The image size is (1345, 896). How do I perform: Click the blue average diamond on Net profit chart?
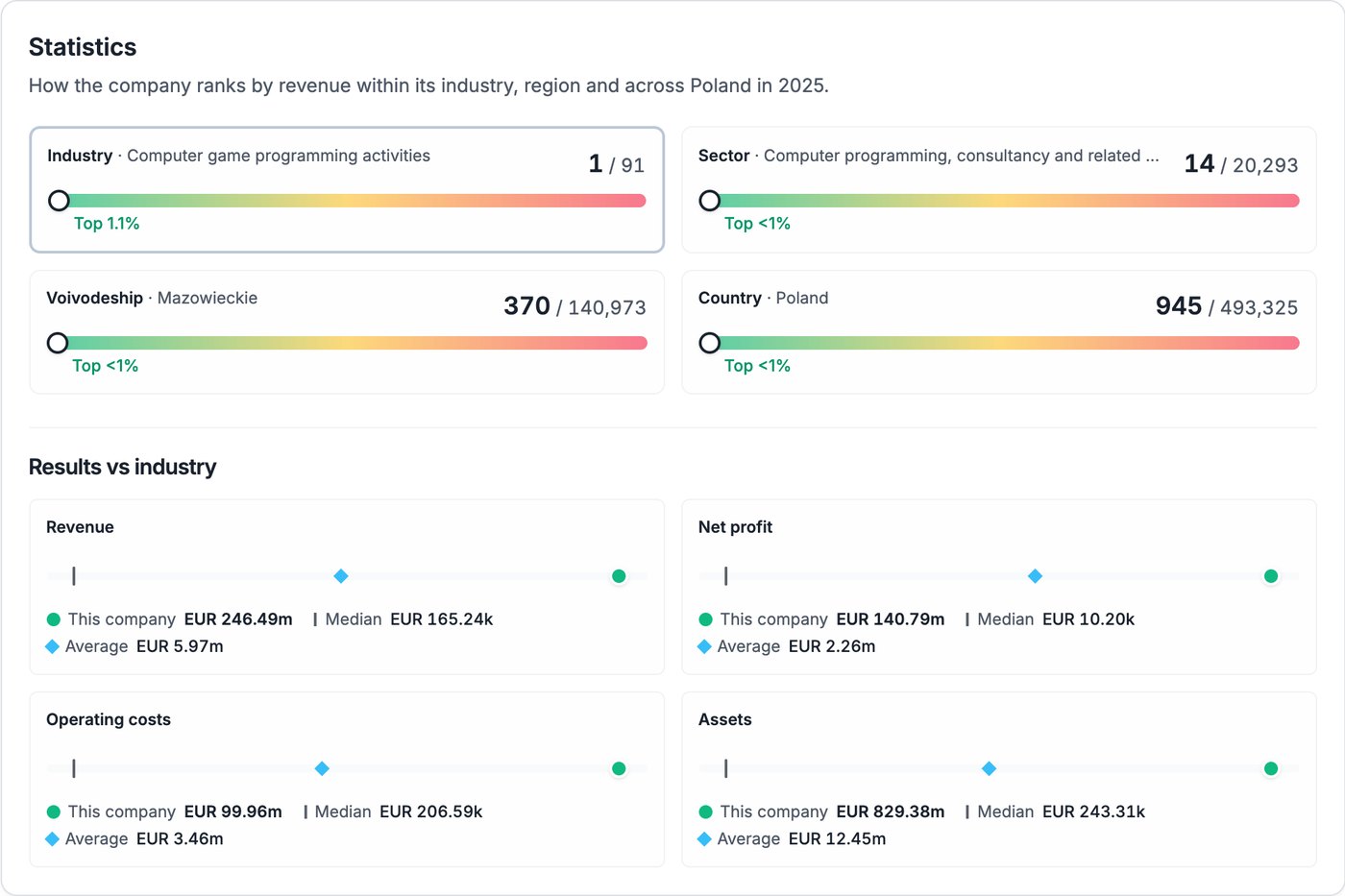coord(1035,576)
